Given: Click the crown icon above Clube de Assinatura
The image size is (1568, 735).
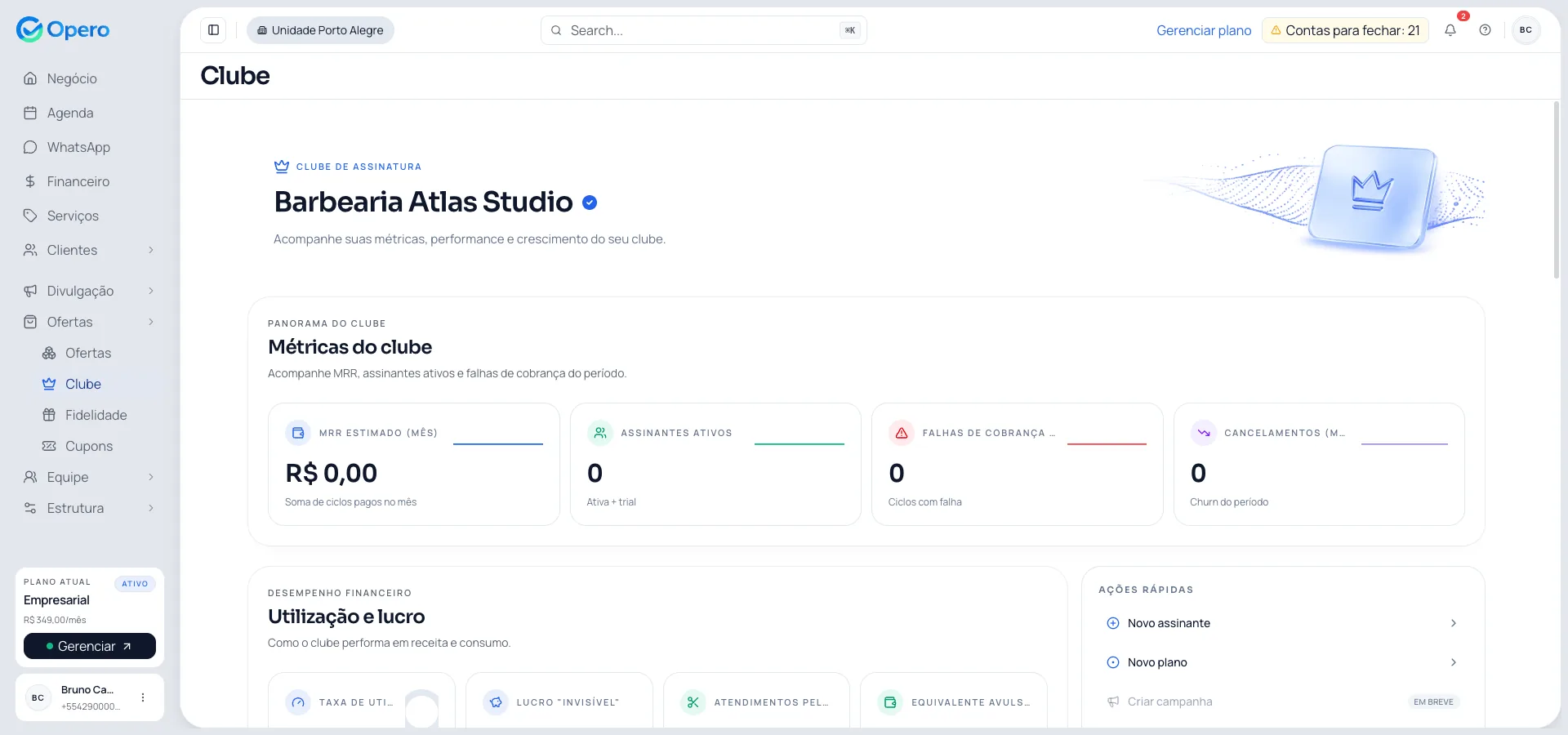Looking at the screenshot, I should tap(282, 167).
